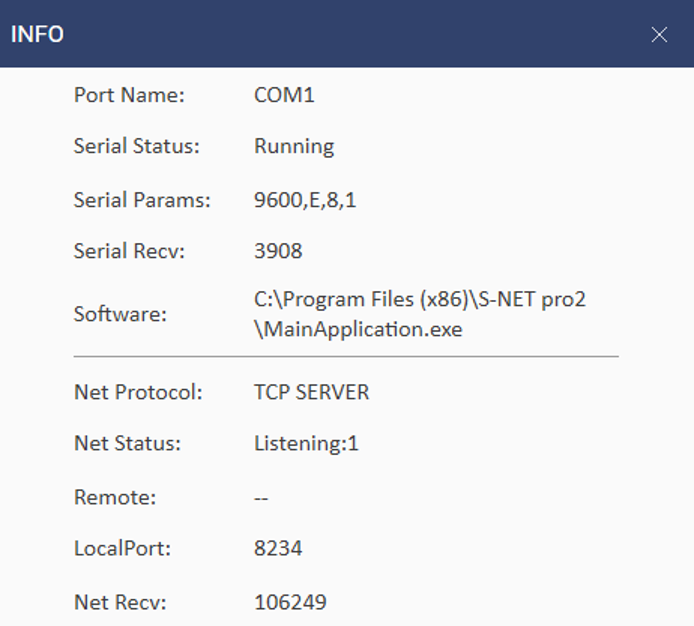Image resolution: width=694 pixels, height=626 pixels.
Task: Click the Software label
Action: click(x=120, y=314)
